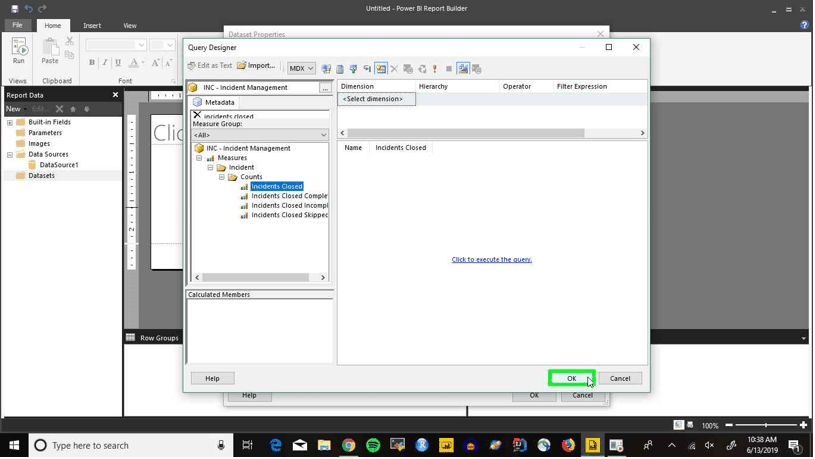Collapse the Counts folder in metadata tree
The height and width of the screenshot is (459, 815).
[221, 177]
